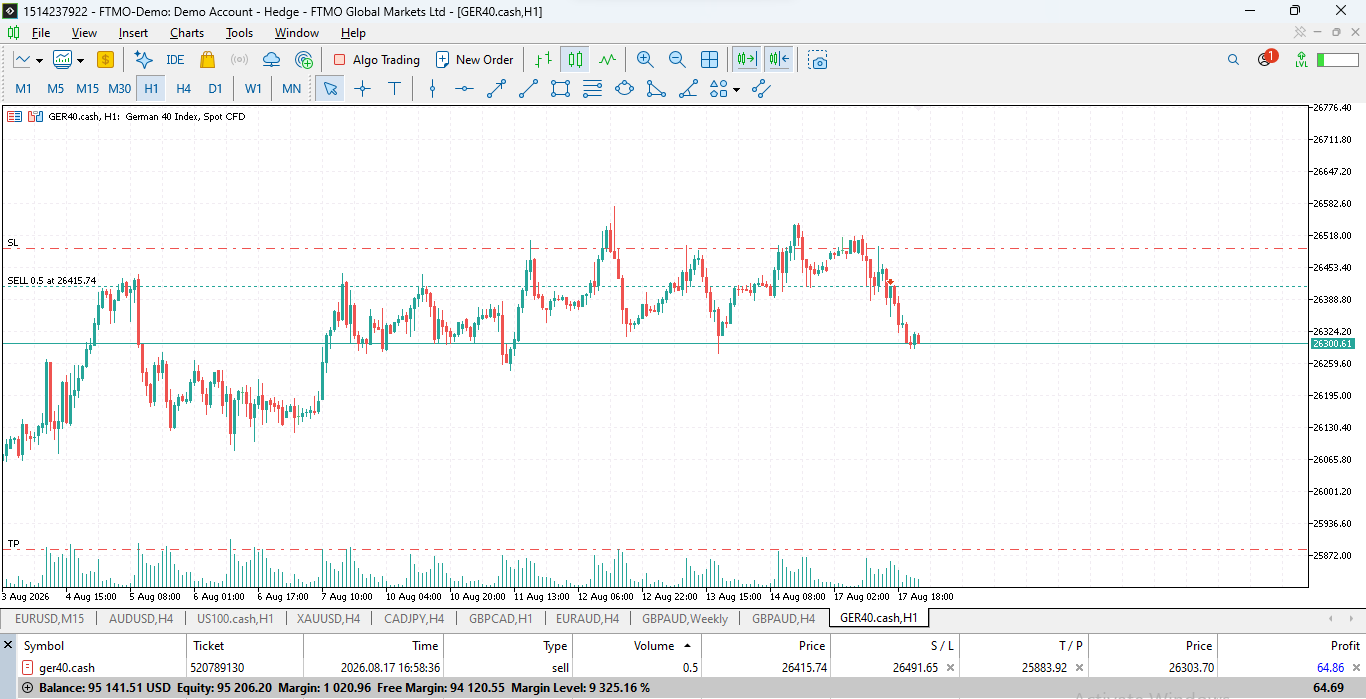Select the connected nodes channel tool
Screen dimensions: 1366x699
tap(761, 89)
